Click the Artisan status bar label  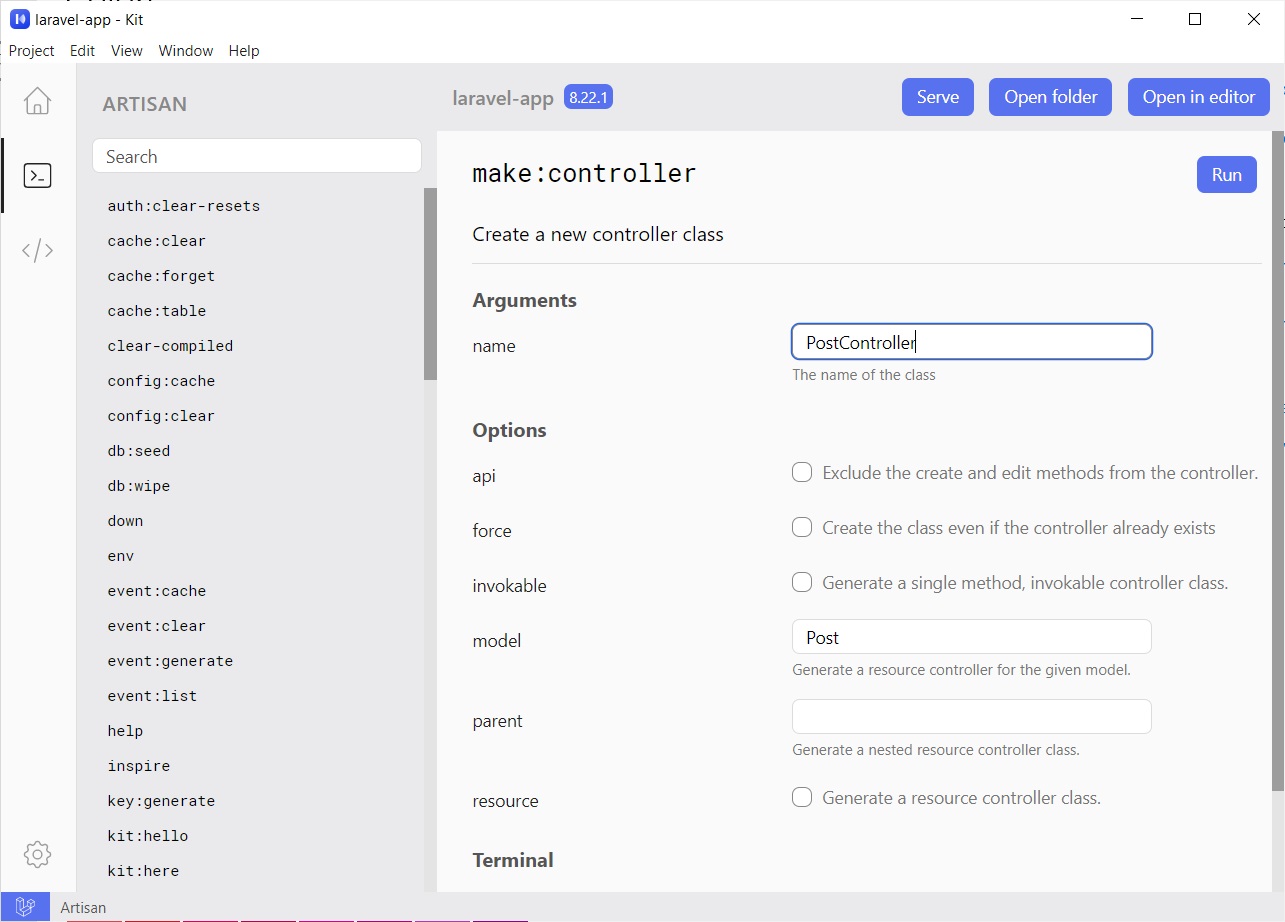click(83, 907)
